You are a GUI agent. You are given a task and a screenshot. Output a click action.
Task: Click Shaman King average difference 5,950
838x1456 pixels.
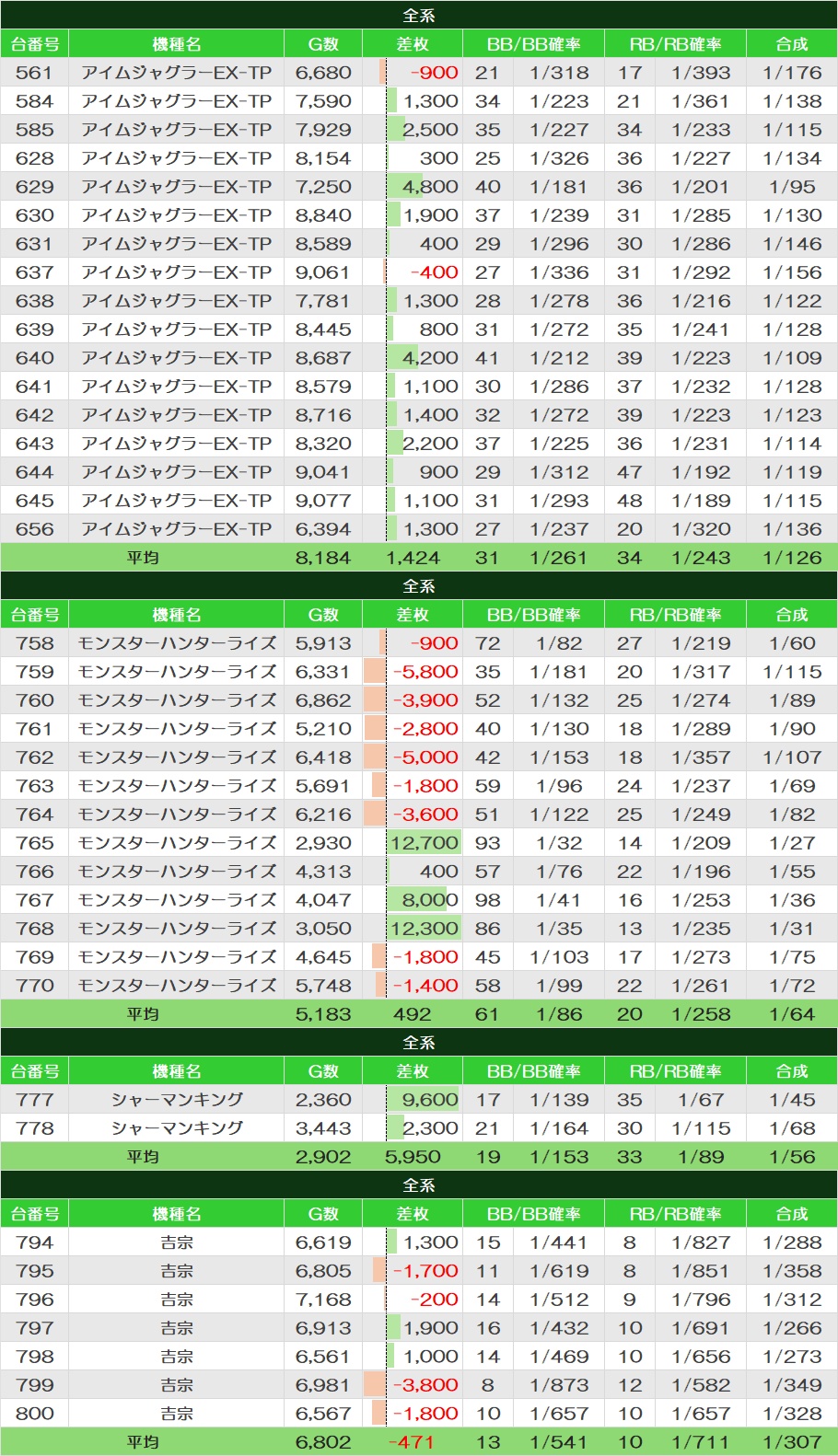click(x=413, y=1157)
